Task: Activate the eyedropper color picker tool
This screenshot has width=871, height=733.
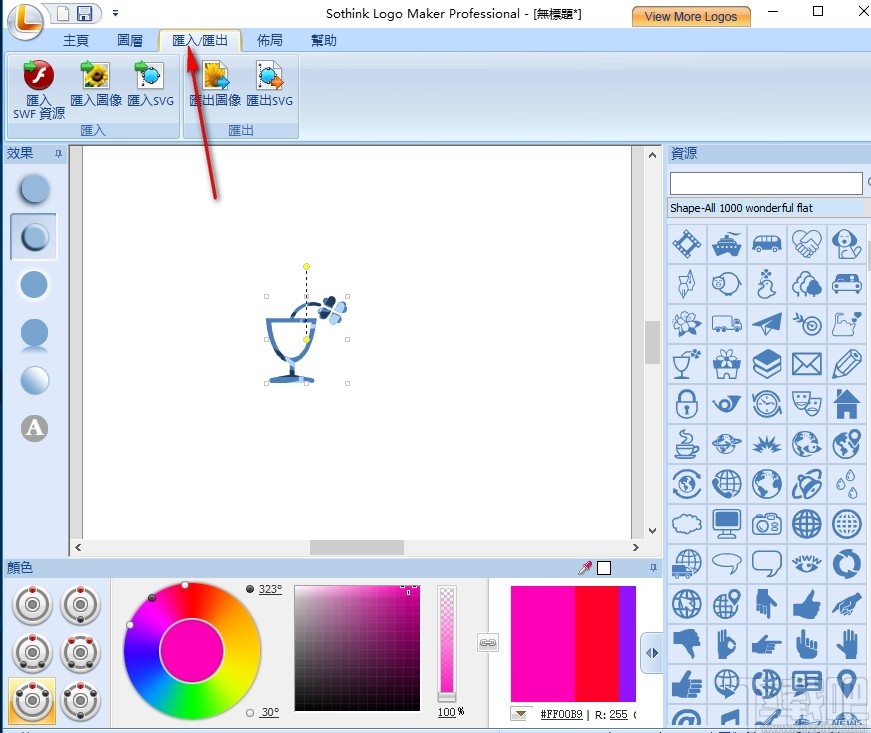Action: click(x=583, y=568)
